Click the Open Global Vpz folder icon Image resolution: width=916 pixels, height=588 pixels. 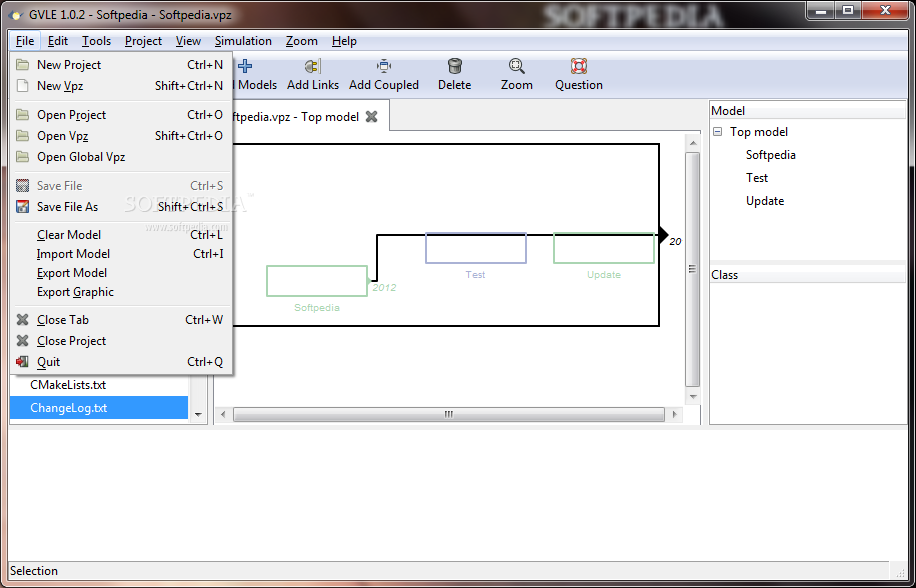tap(22, 156)
